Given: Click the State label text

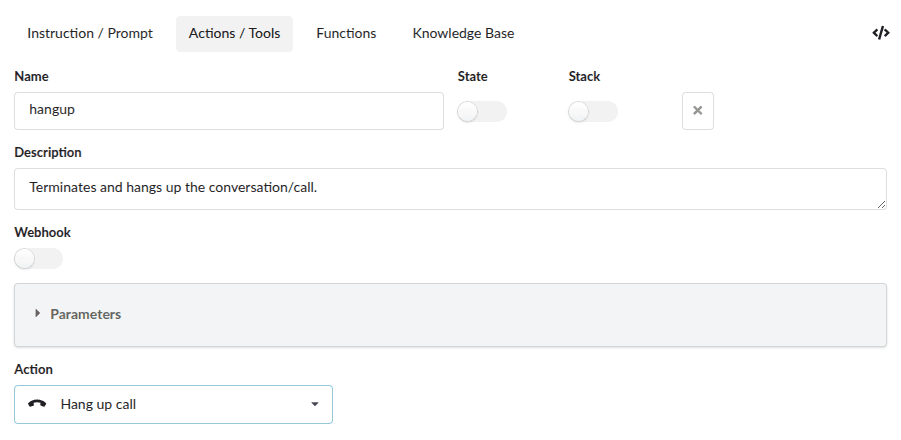Looking at the screenshot, I should click(x=472, y=76).
